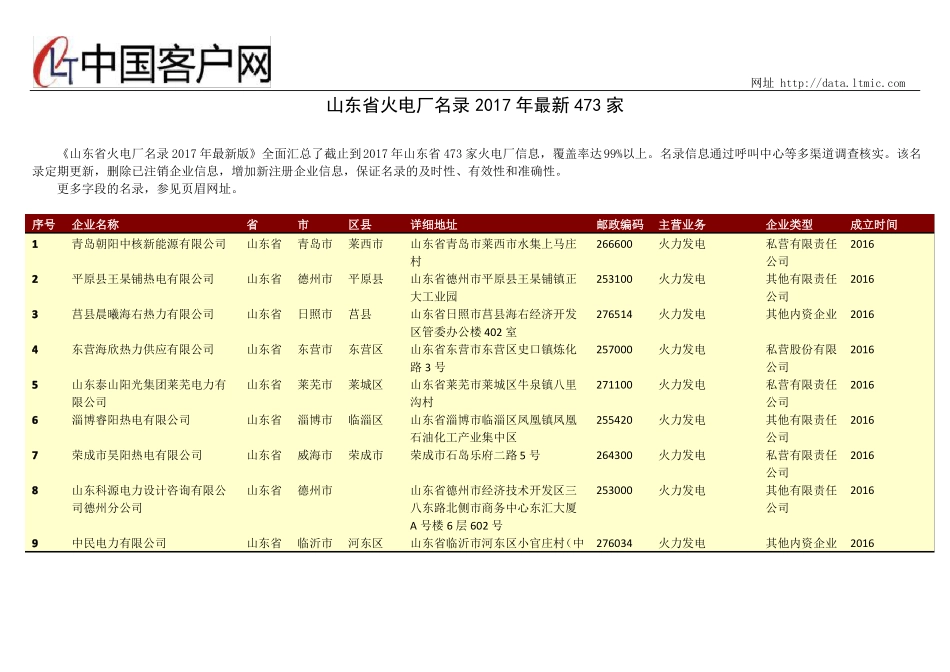Click the 企业名称 column header
Viewport: 950px width, 672px height.
[x=95, y=225]
